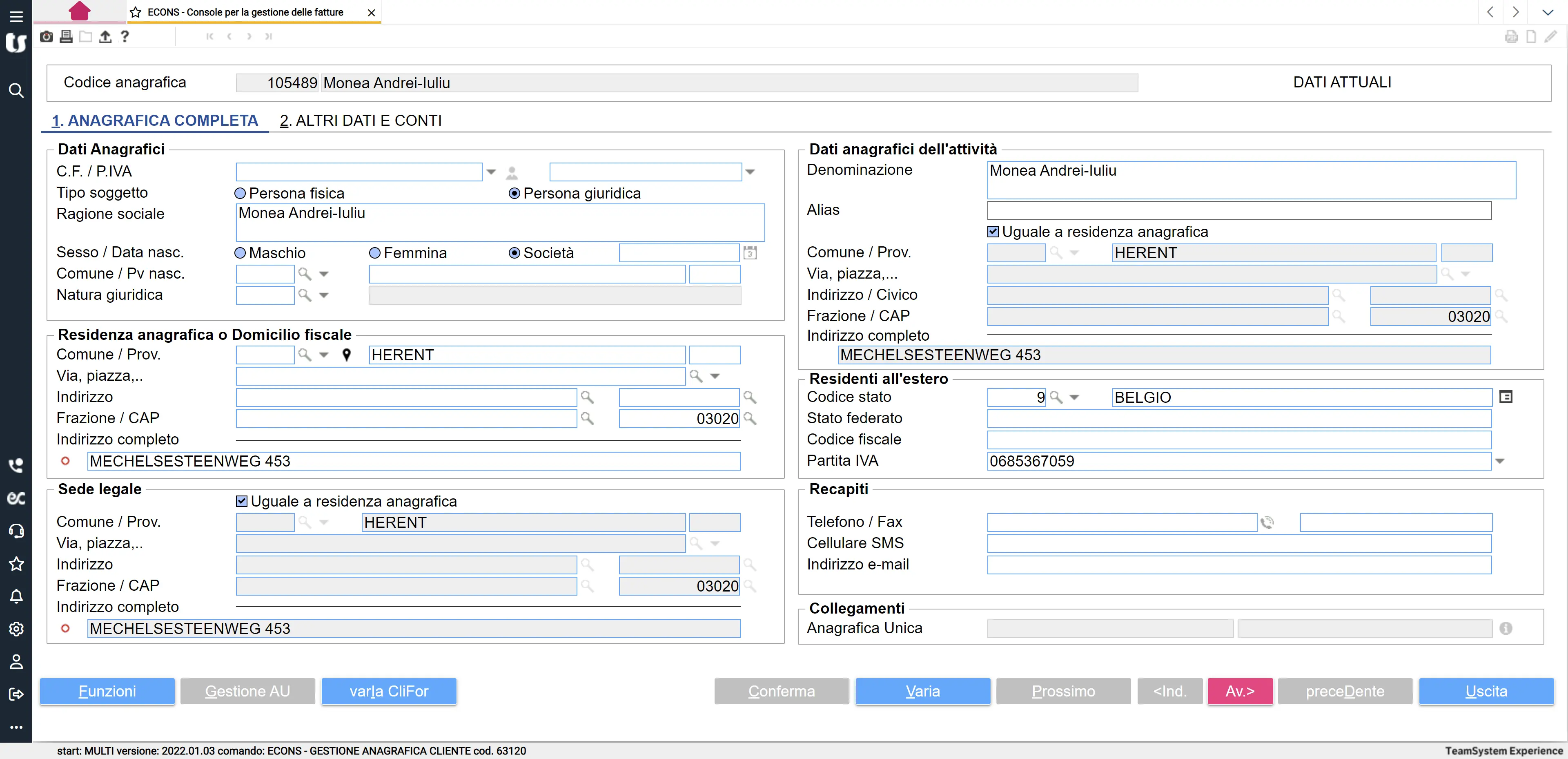The height and width of the screenshot is (759, 1568).
Task: Click the phone dial icon beside Telefono
Action: [x=1267, y=522]
